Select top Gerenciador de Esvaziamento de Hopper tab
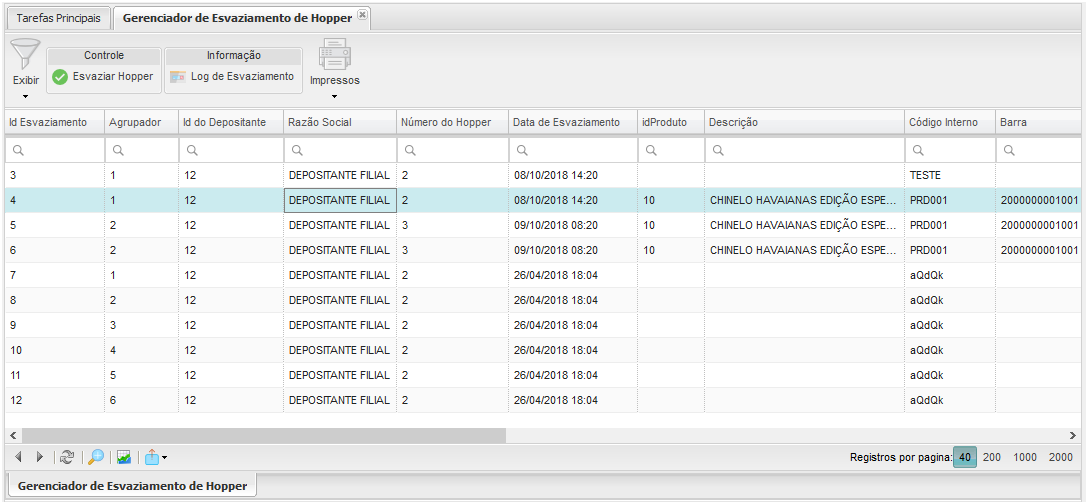The width and height of the screenshot is (1086, 502). [x=237, y=18]
